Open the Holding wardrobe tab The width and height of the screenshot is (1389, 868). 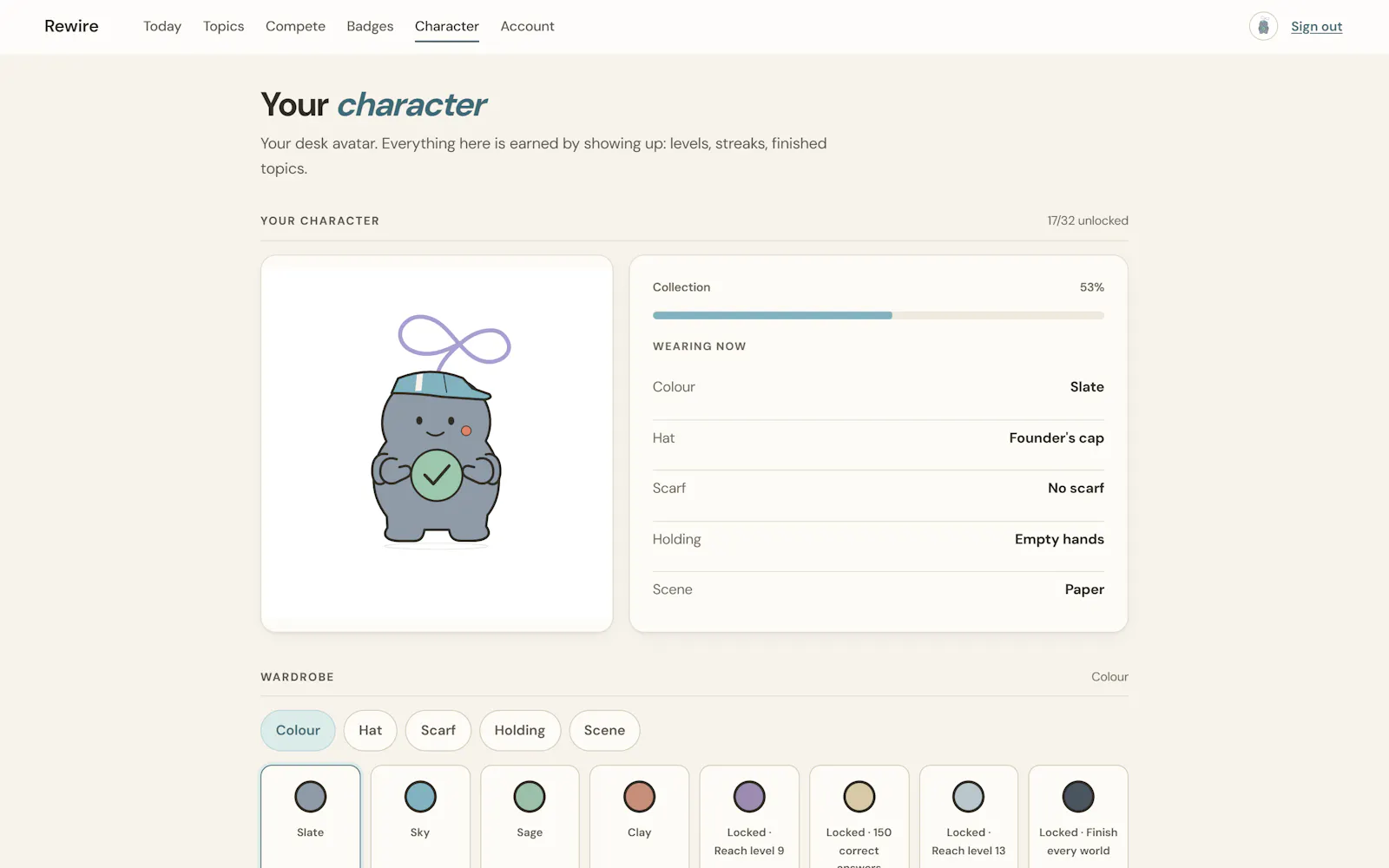coord(520,730)
